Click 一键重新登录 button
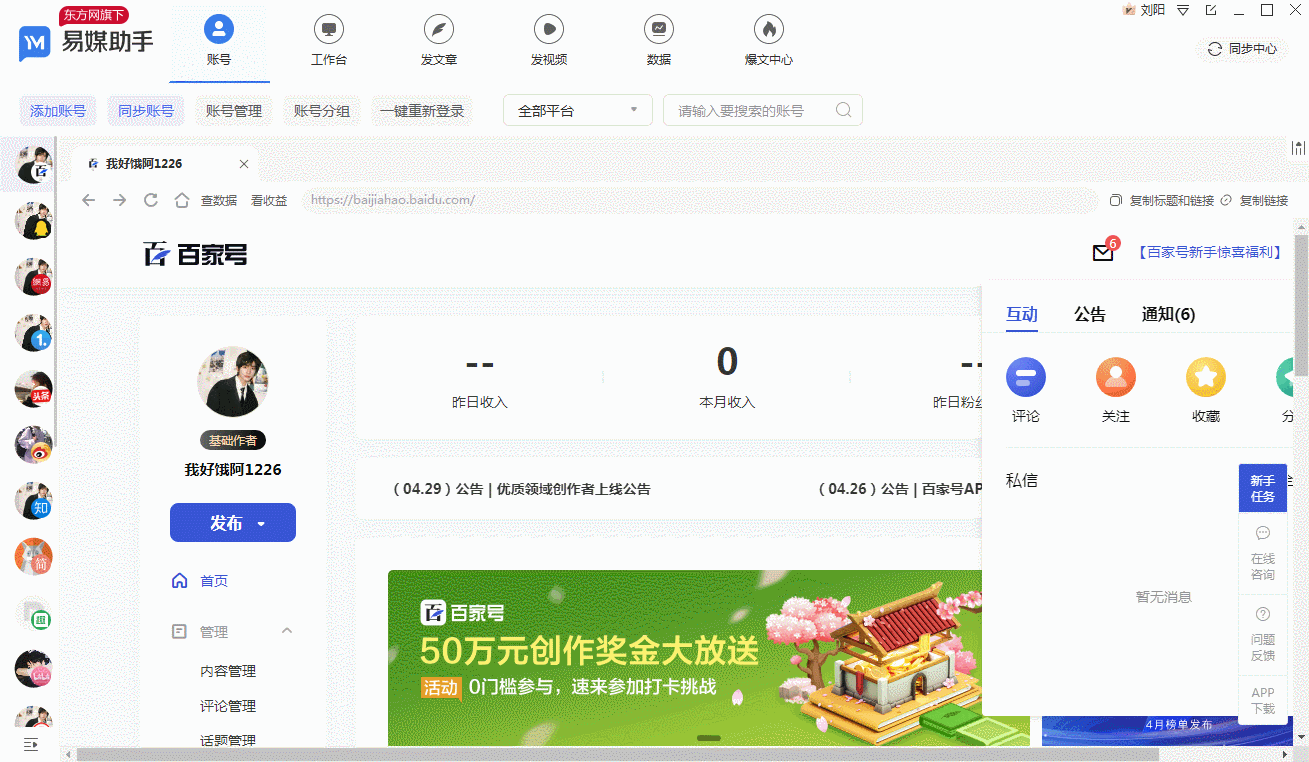Screen dimensions: 1309x762 [422, 111]
